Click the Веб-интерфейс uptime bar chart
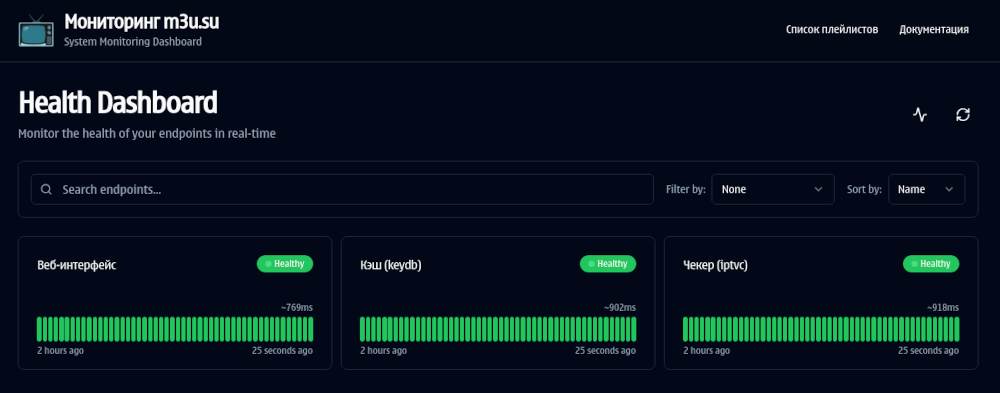1000x393 pixels. coord(175,329)
